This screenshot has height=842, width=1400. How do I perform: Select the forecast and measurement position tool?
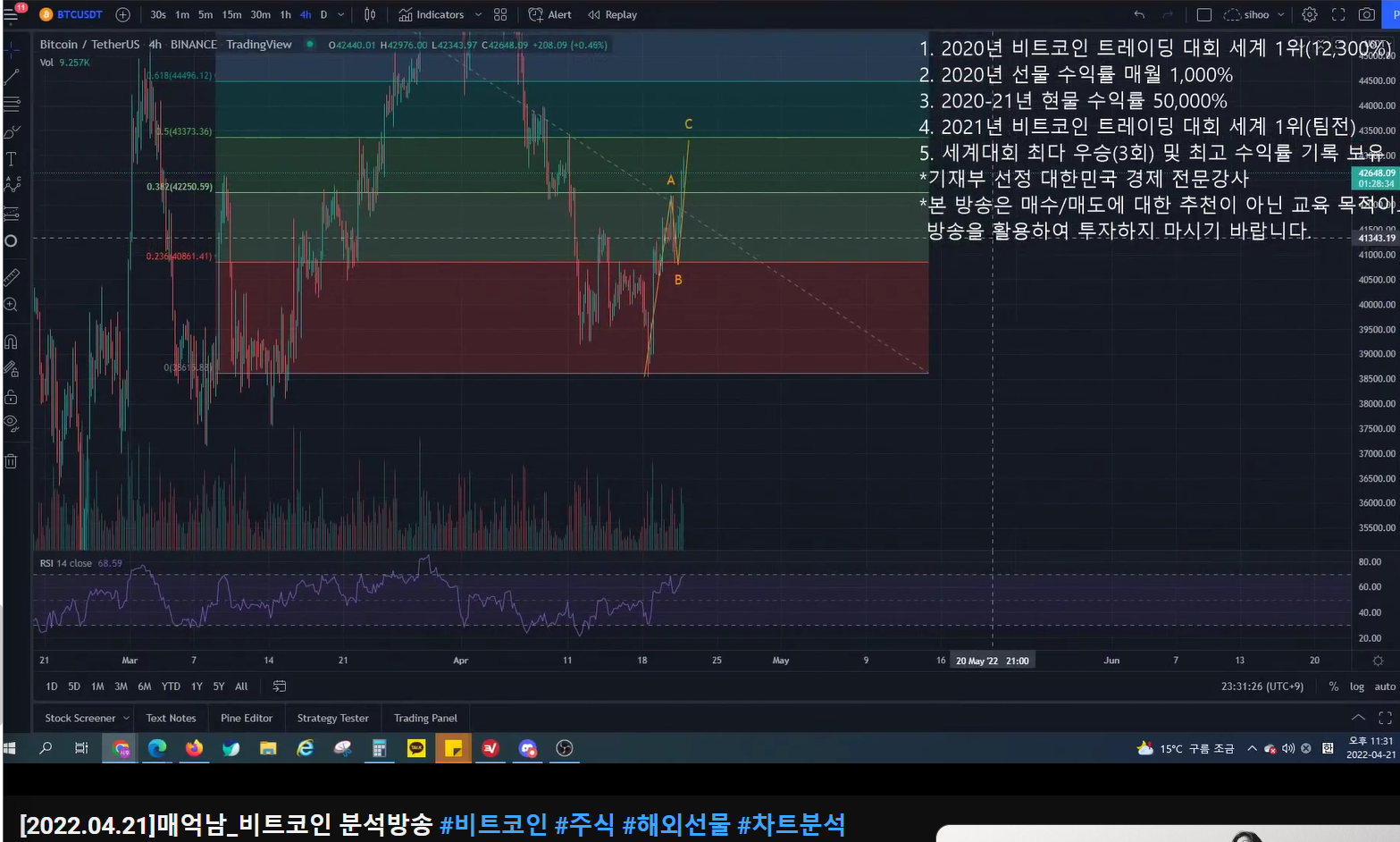(x=12, y=213)
